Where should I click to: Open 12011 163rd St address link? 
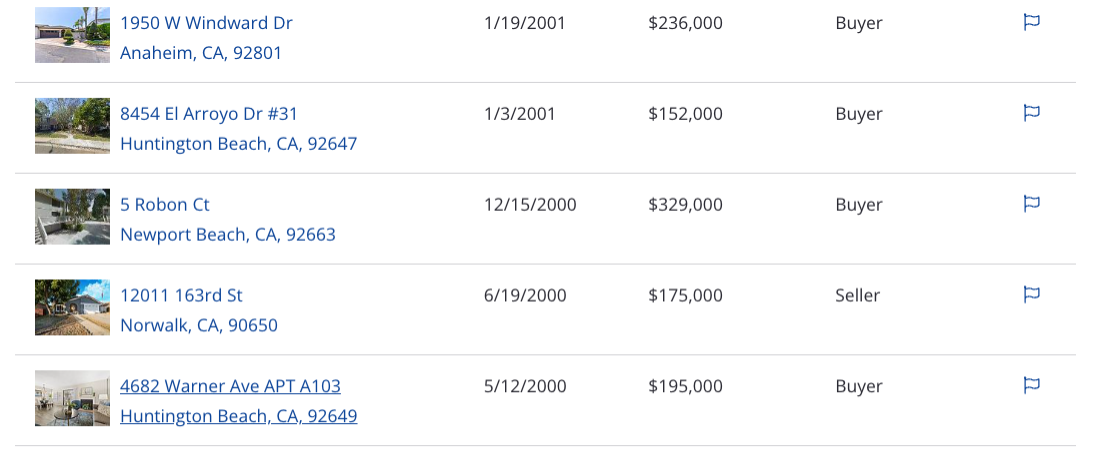[x=181, y=295]
